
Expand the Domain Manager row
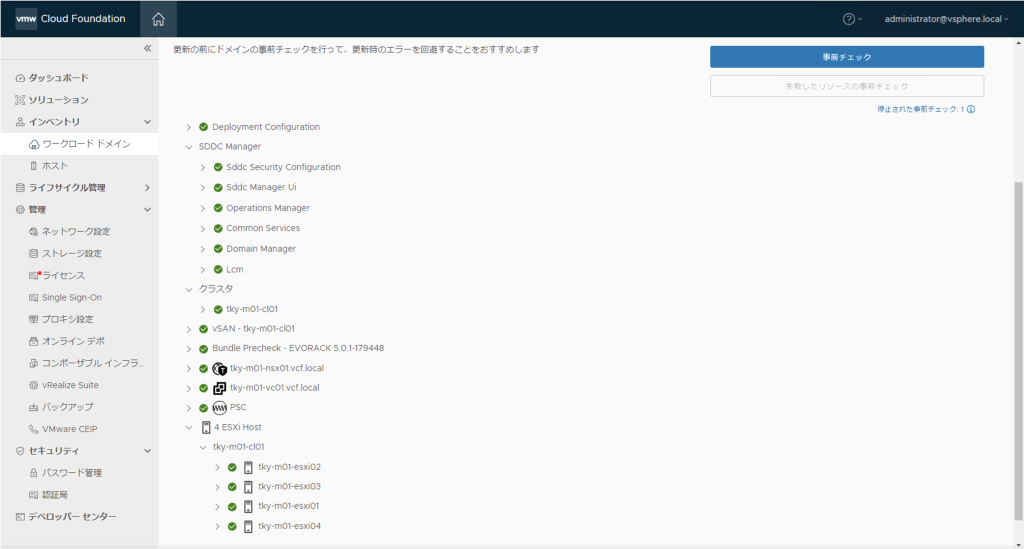point(202,249)
